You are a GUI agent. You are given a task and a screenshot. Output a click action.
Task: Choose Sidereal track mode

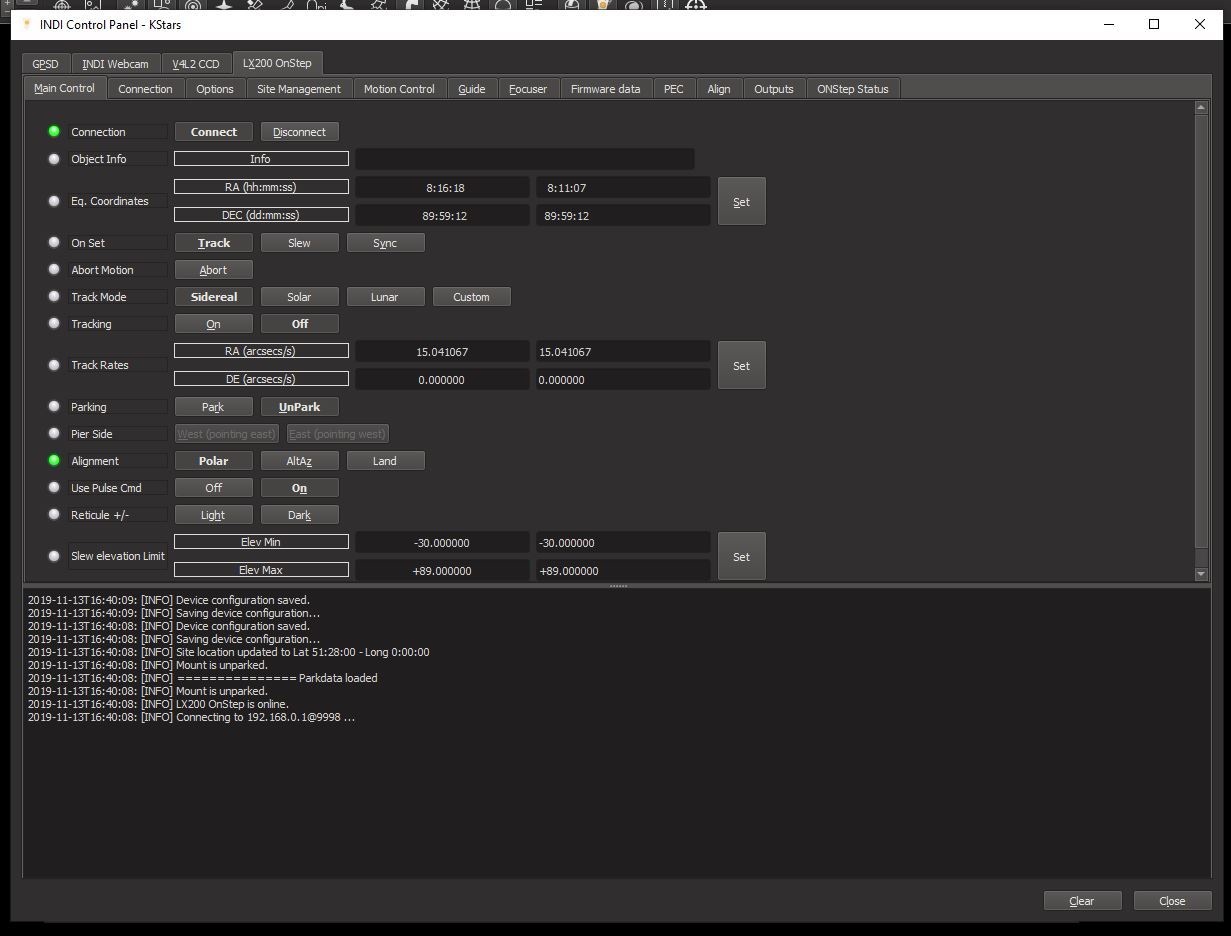point(214,297)
